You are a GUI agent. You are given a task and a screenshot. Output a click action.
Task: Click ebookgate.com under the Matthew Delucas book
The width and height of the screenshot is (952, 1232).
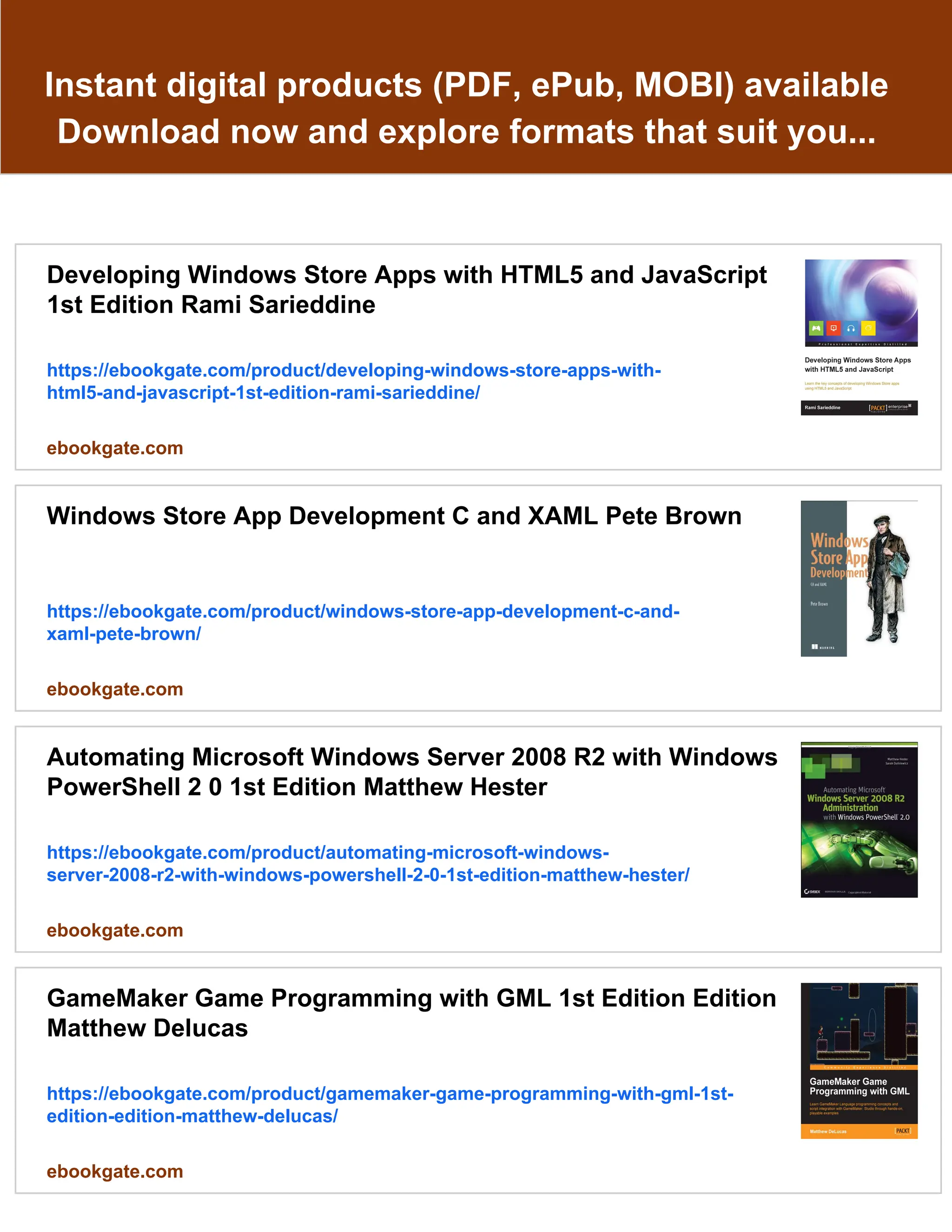pyautogui.click(x=115, y=1171)
